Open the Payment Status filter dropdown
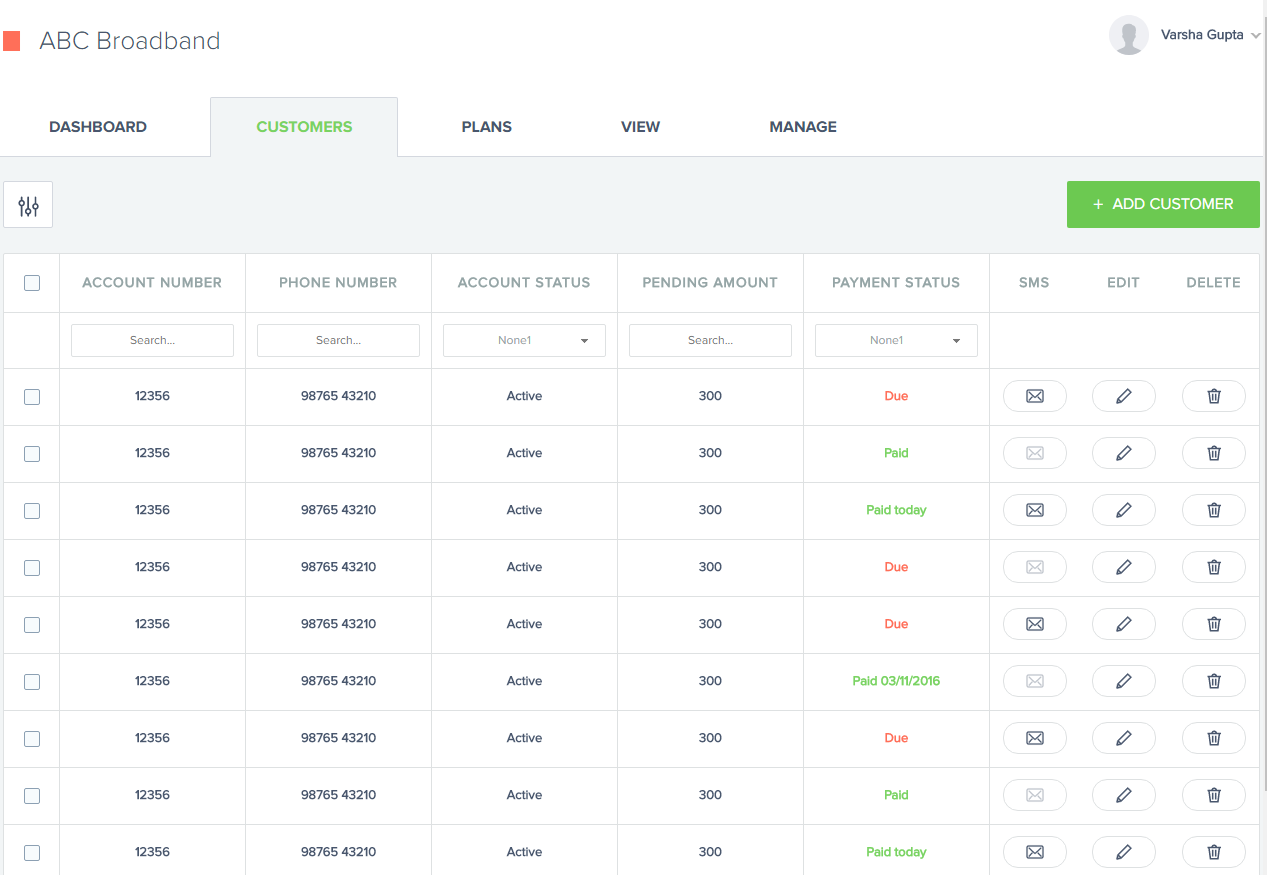 click(x=896, y=341)
